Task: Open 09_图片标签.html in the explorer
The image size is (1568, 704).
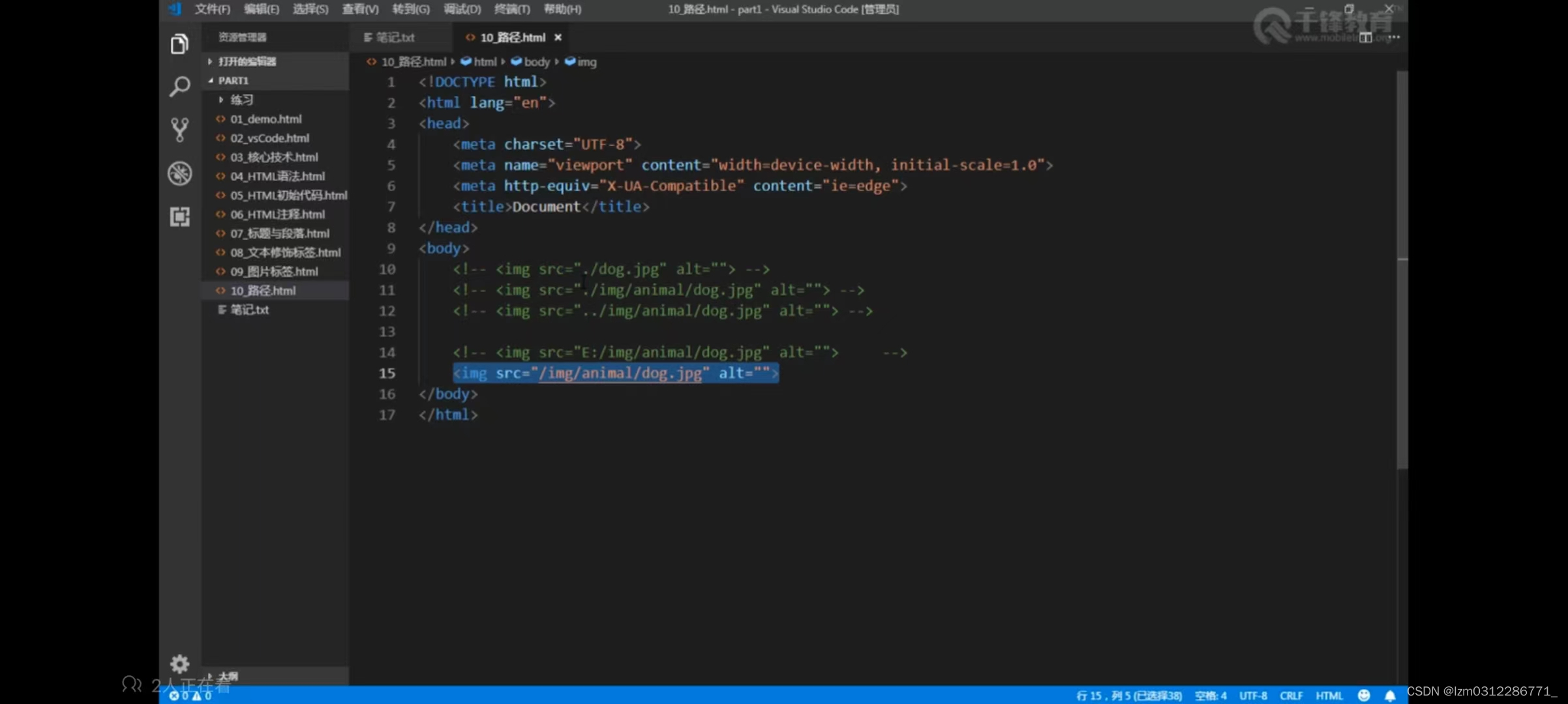Action: [275, 271]
